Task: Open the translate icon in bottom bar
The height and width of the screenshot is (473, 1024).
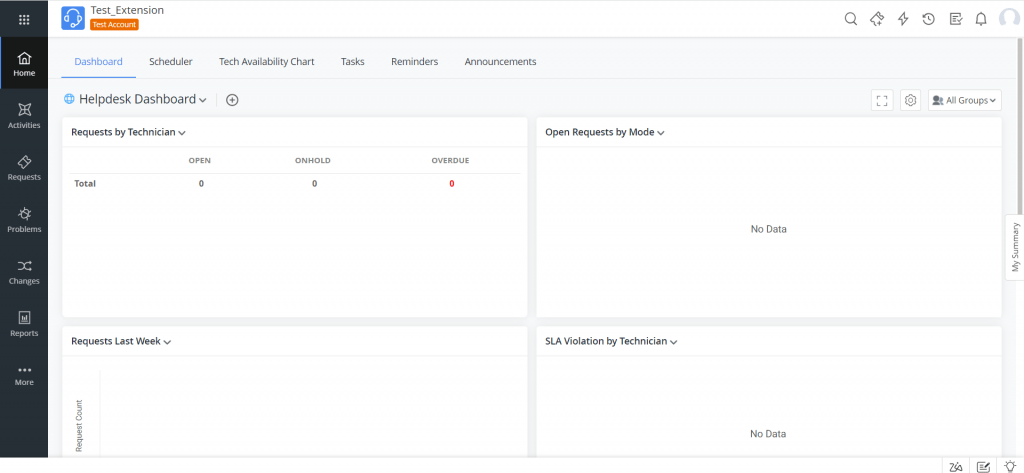Action: click(x=956, y=466)
